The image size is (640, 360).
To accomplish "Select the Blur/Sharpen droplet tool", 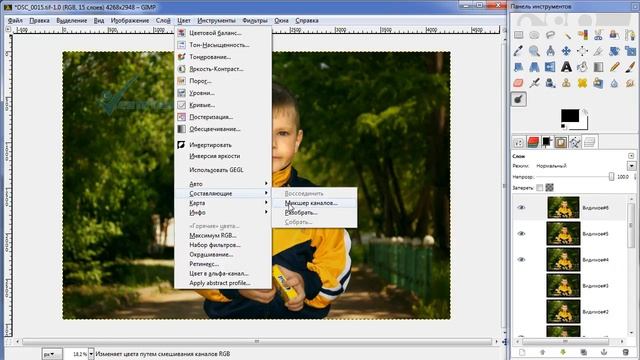I will click(615, 83).
